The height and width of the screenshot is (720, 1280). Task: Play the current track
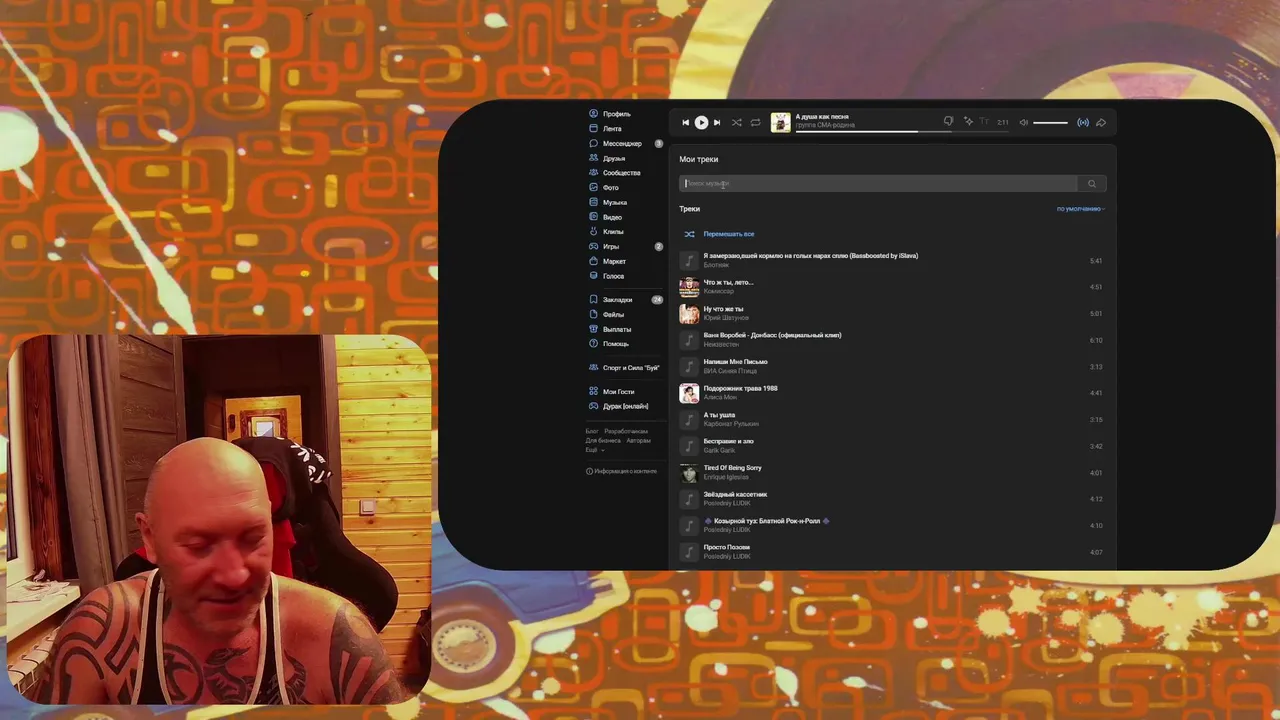point(701,123)
